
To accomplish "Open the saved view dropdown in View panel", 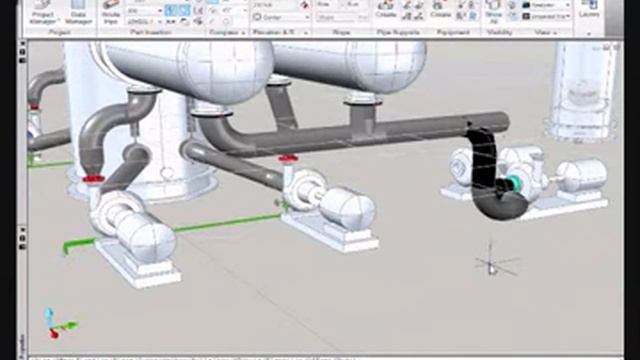I will click(x=546, y=16).
